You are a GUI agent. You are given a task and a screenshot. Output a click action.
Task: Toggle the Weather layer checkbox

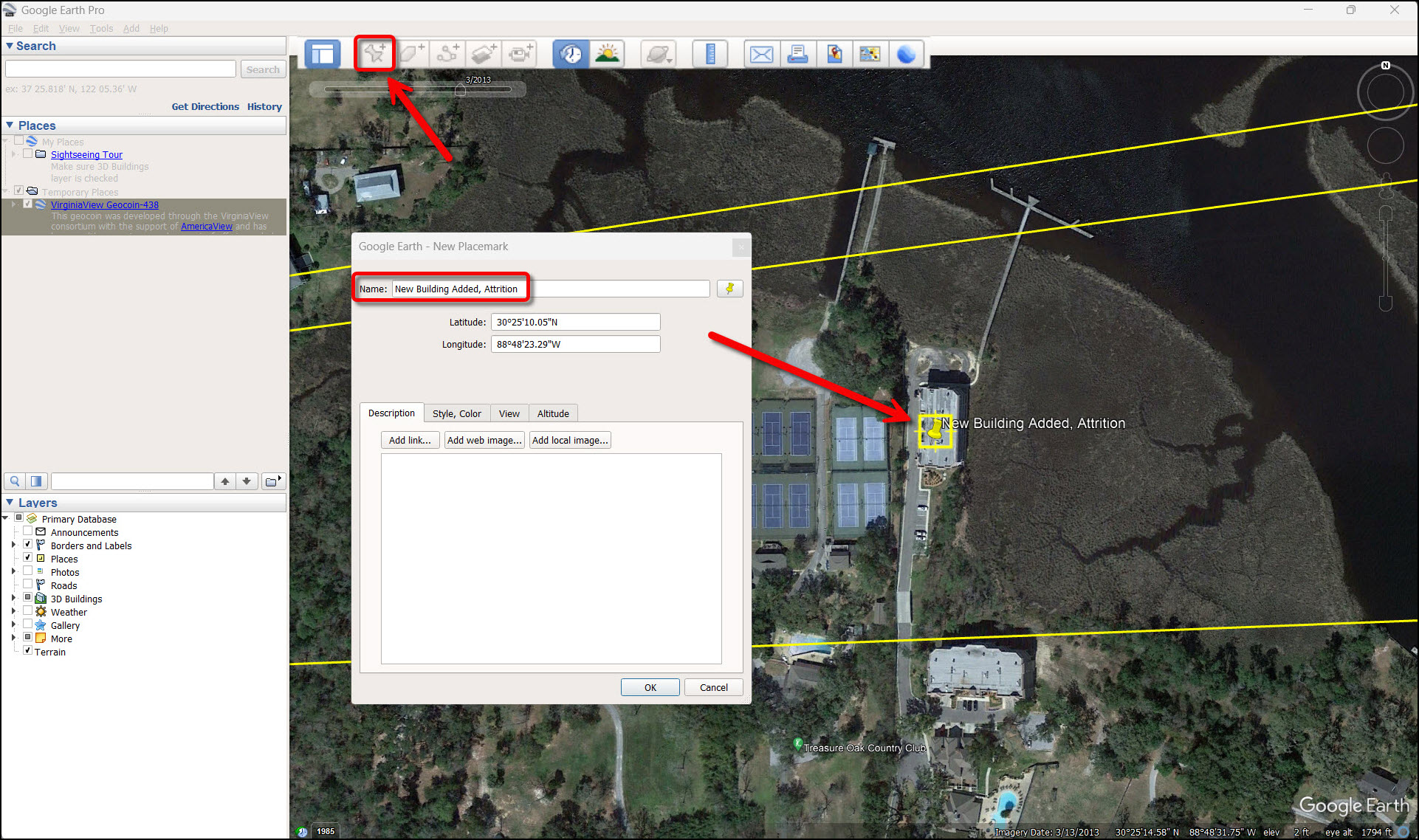pyautogui.click(x=27, y=611)
